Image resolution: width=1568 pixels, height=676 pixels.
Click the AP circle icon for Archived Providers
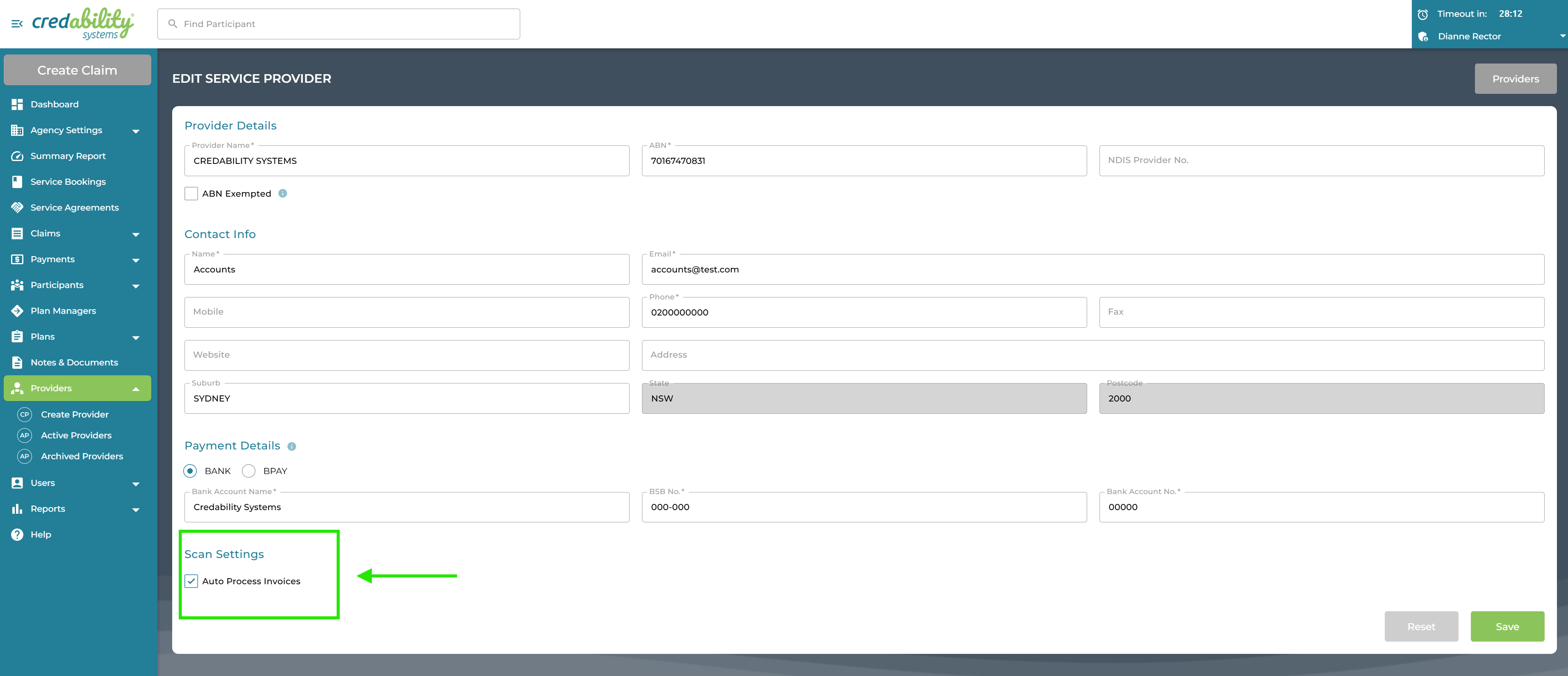pos(24,456)
